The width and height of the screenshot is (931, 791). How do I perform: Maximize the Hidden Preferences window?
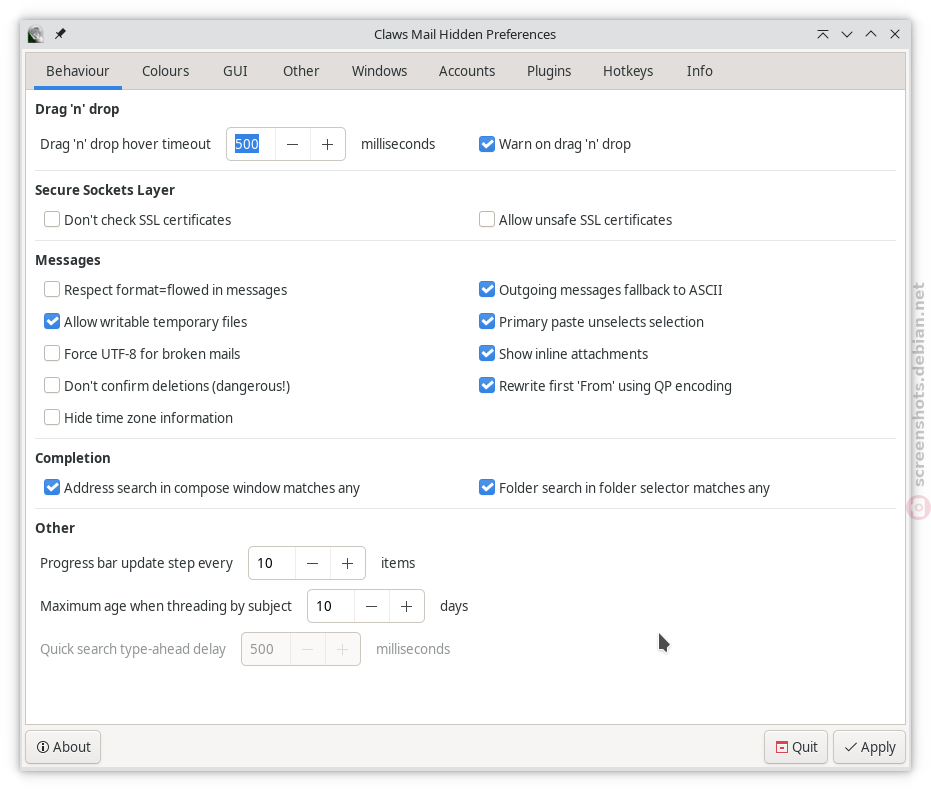871,34
